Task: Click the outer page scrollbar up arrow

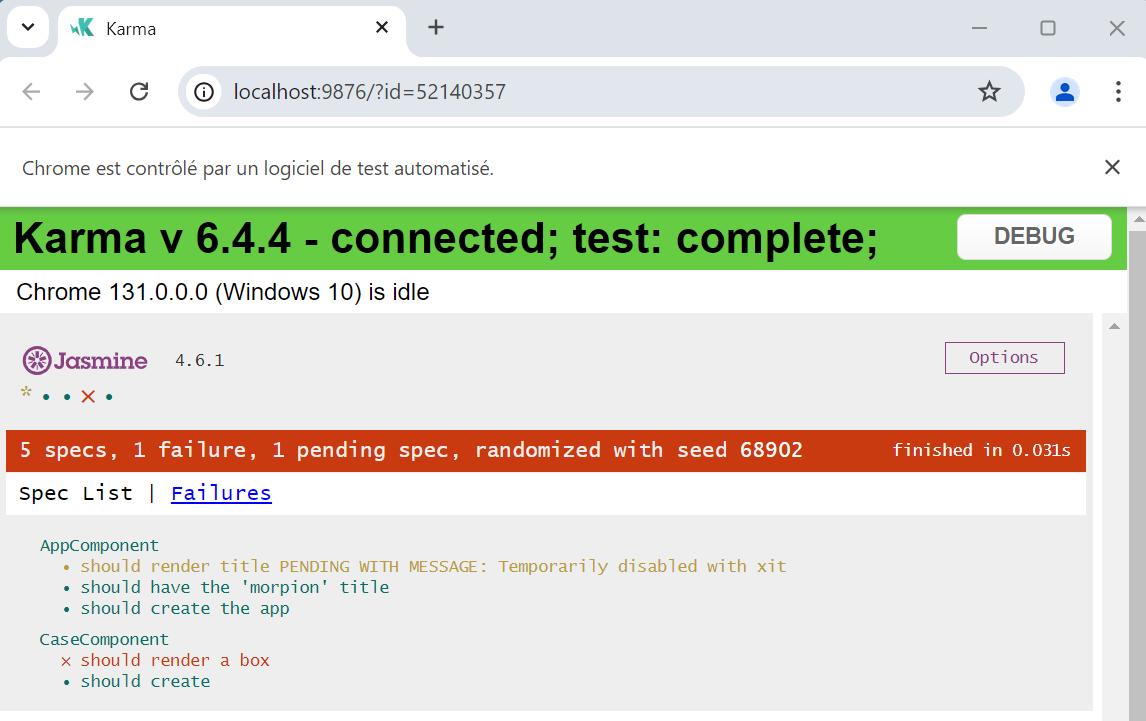Action: pyautogui.click(x=1138, y=219)
